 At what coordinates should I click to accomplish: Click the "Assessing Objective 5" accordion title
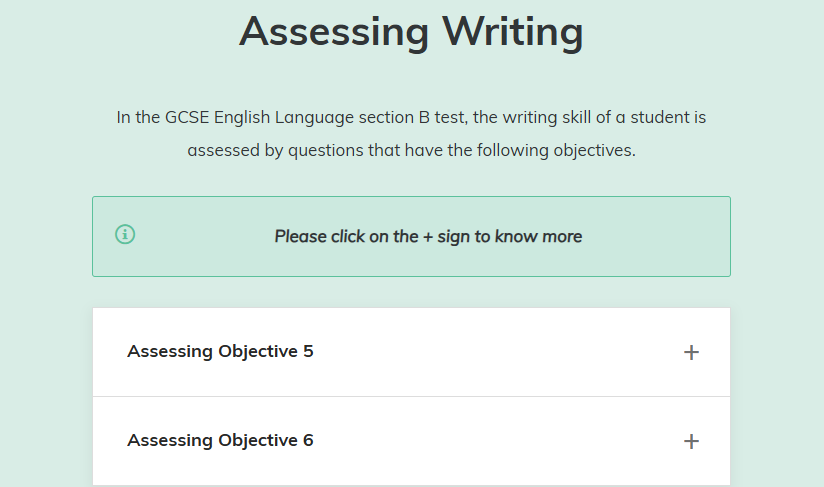(220, 352)
